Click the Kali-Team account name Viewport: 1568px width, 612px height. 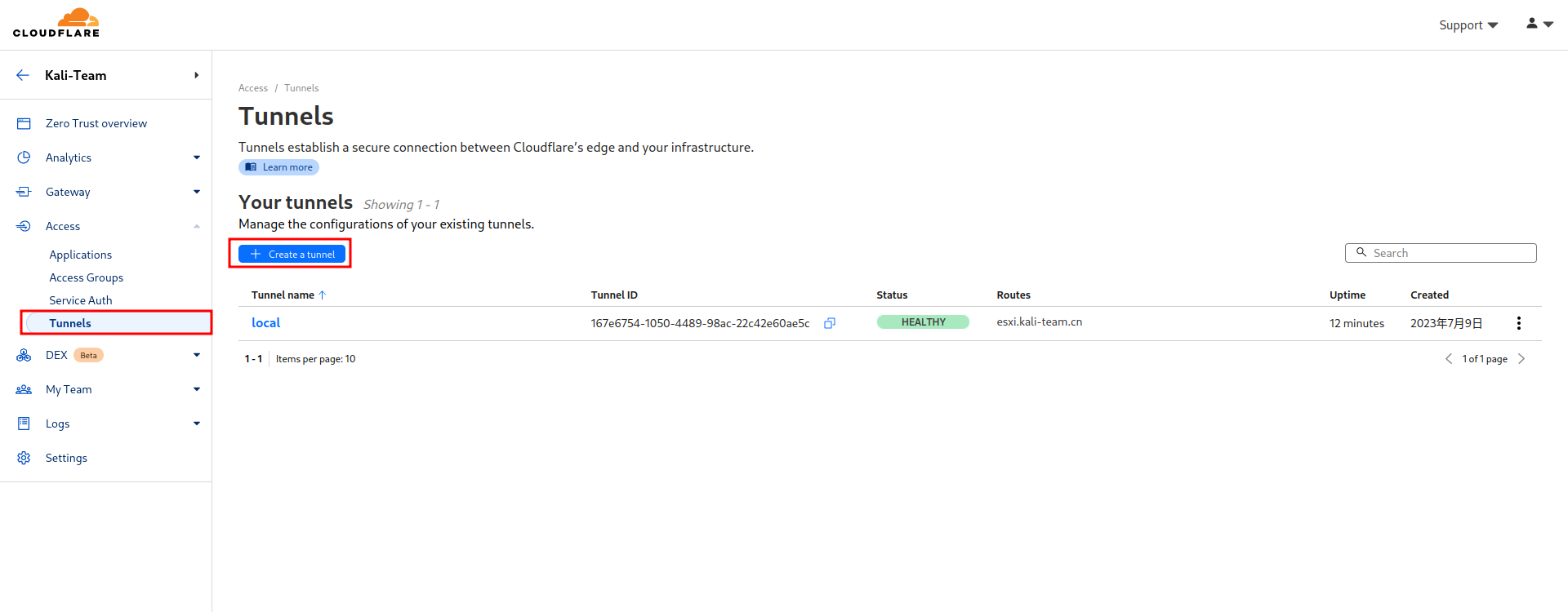[75, 75]
